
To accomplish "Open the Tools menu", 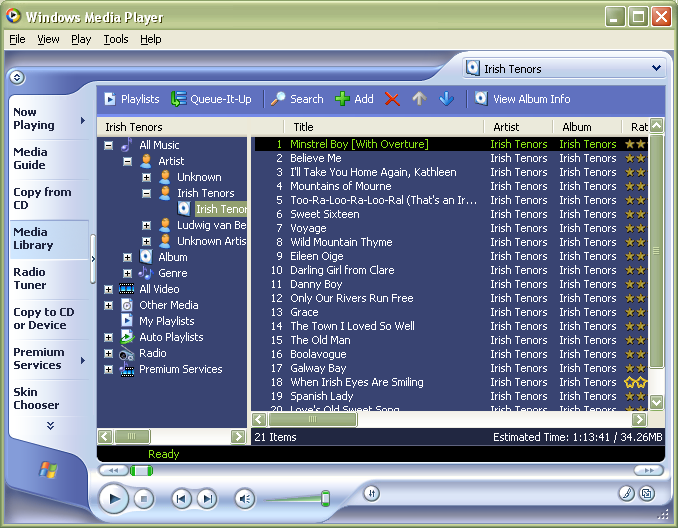I will (x=116, y=39).
